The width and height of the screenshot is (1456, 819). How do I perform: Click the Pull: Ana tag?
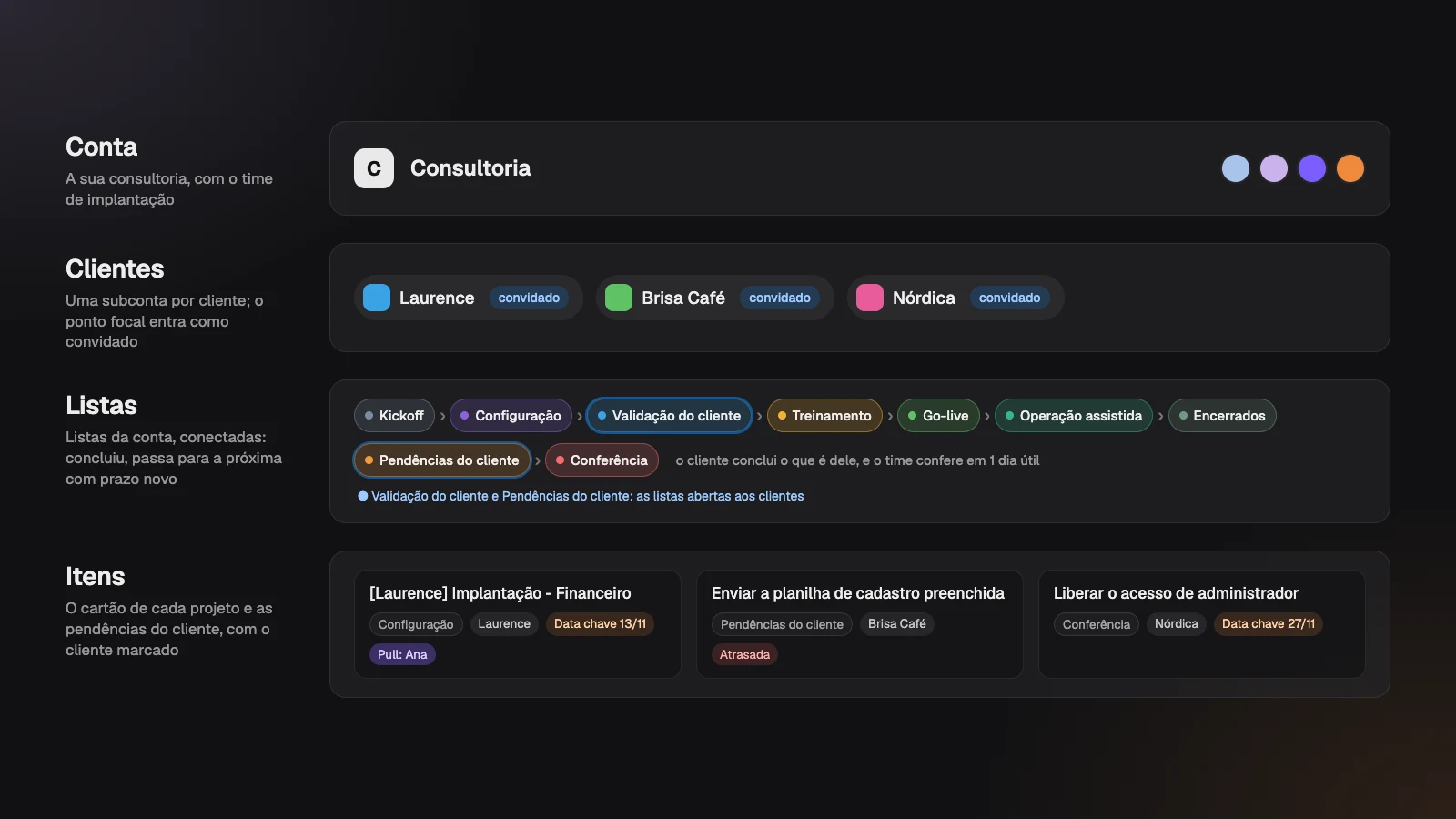(402, 654)
